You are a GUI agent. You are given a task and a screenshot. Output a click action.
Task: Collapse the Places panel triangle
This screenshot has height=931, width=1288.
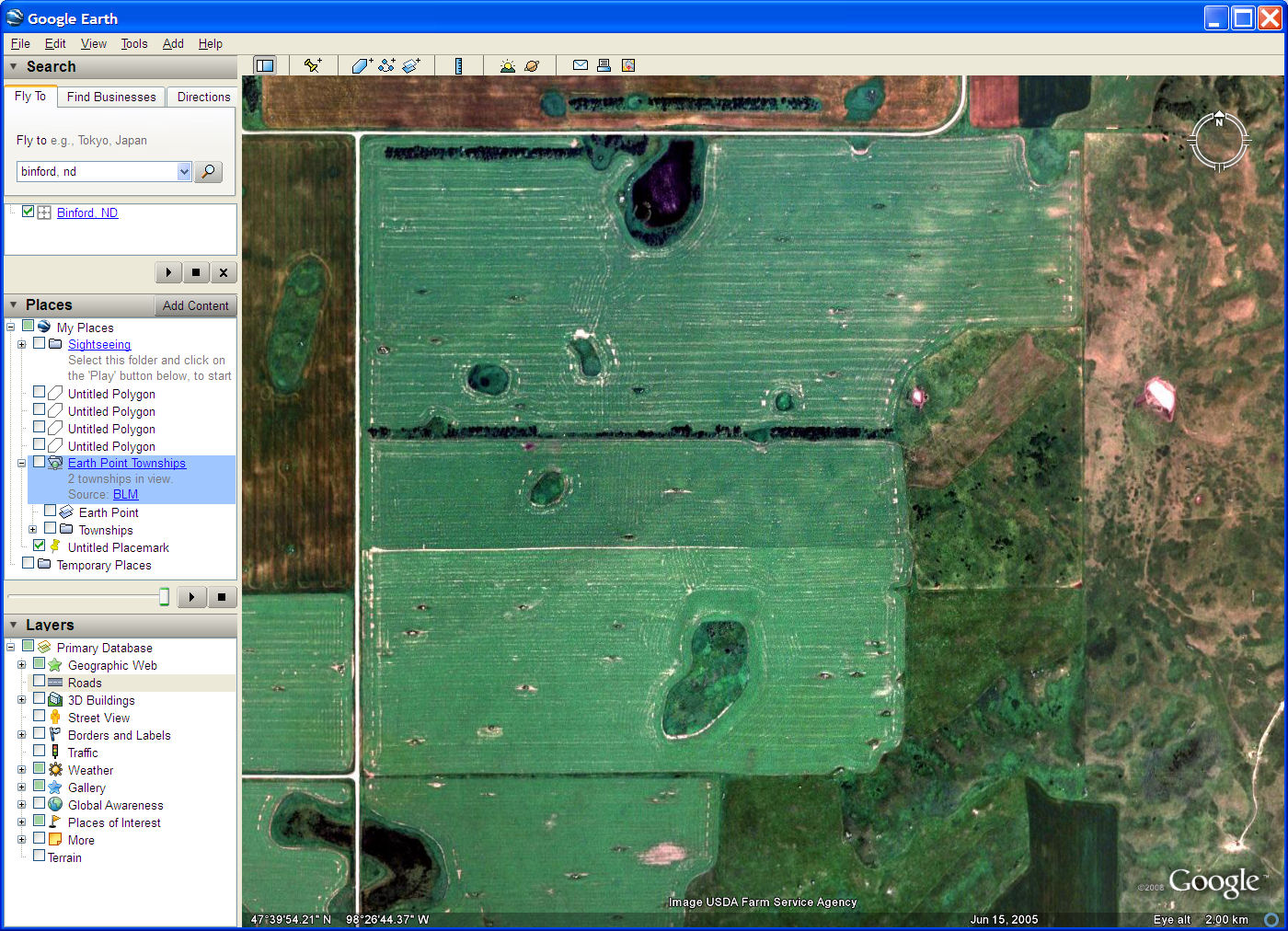point(13,305)
